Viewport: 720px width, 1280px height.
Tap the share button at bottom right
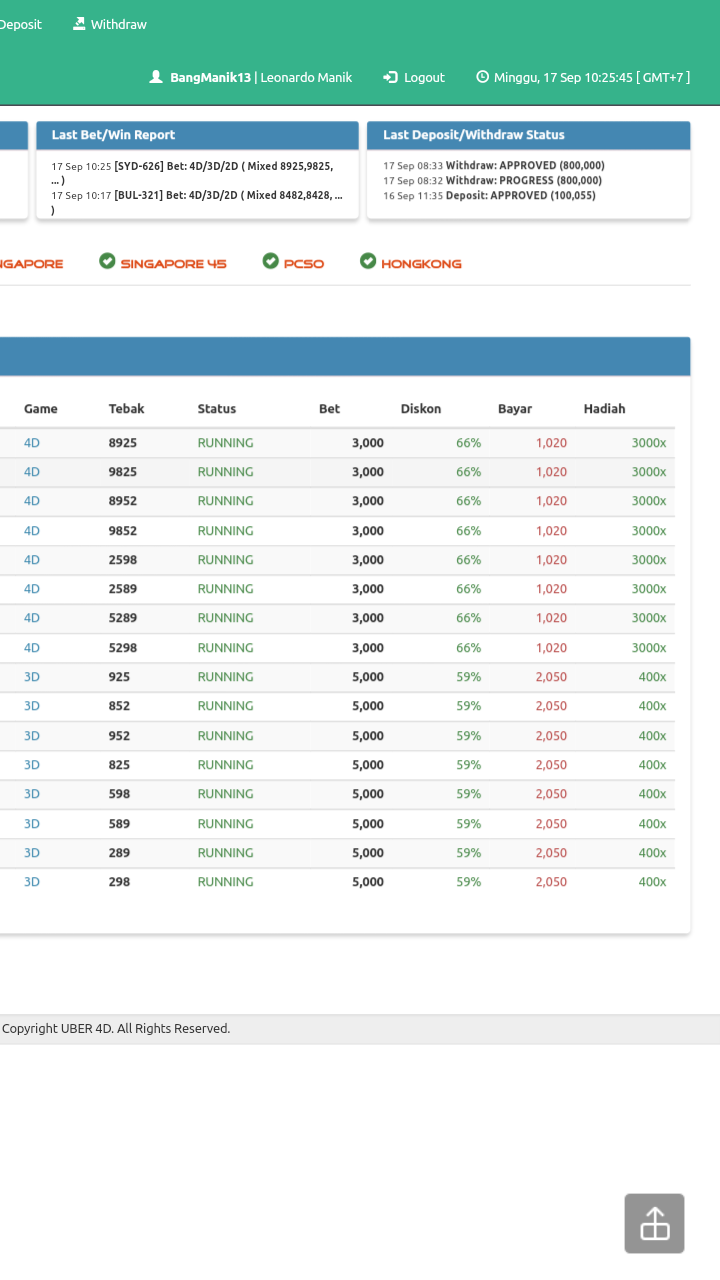[x=654, y=1223]
